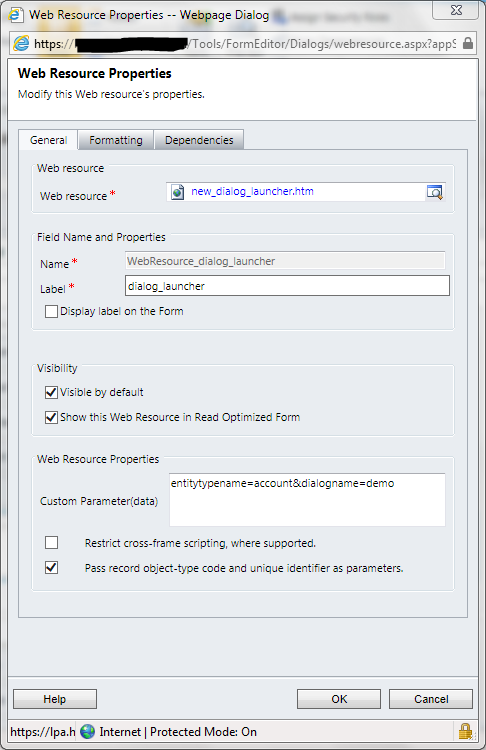The image size is (486, 750).
Task: Click the Help button
Action: (55, 699)
